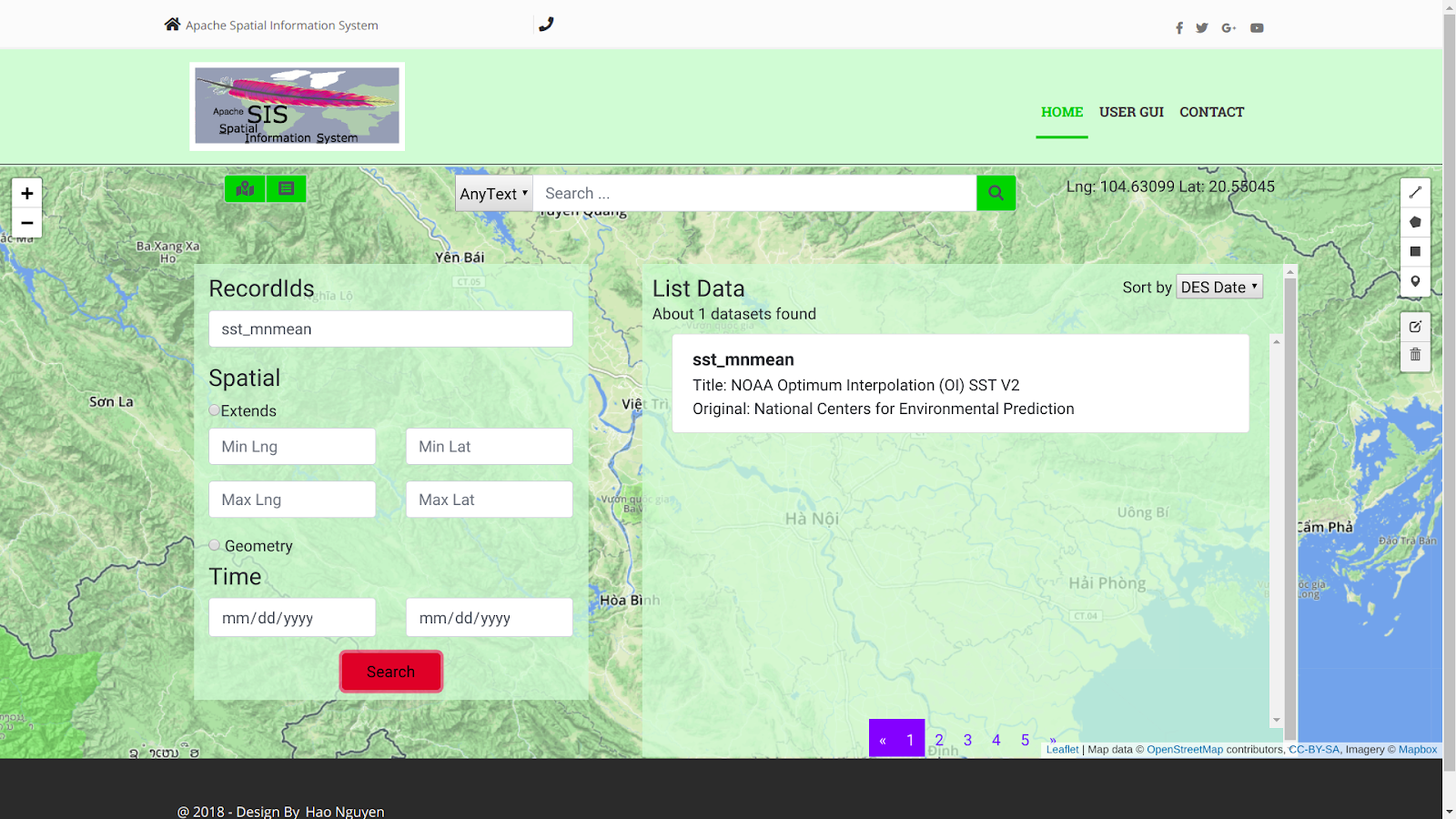The width and height of the screenshot is (1456, 819).
Task: Open the Google Plus social icon
Action: pyautogui.click(x=1228, y=28)
